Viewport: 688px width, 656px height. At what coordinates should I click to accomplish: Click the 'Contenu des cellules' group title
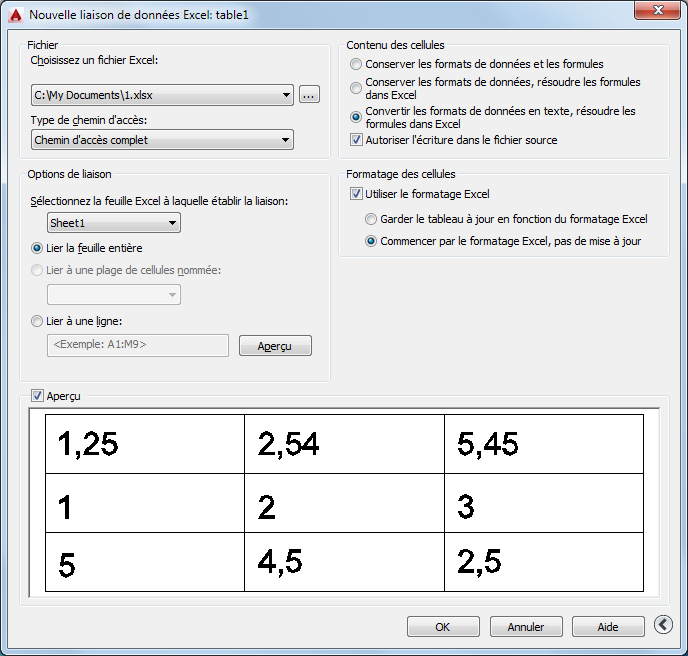pyautogui.click(x=395, y=45)
